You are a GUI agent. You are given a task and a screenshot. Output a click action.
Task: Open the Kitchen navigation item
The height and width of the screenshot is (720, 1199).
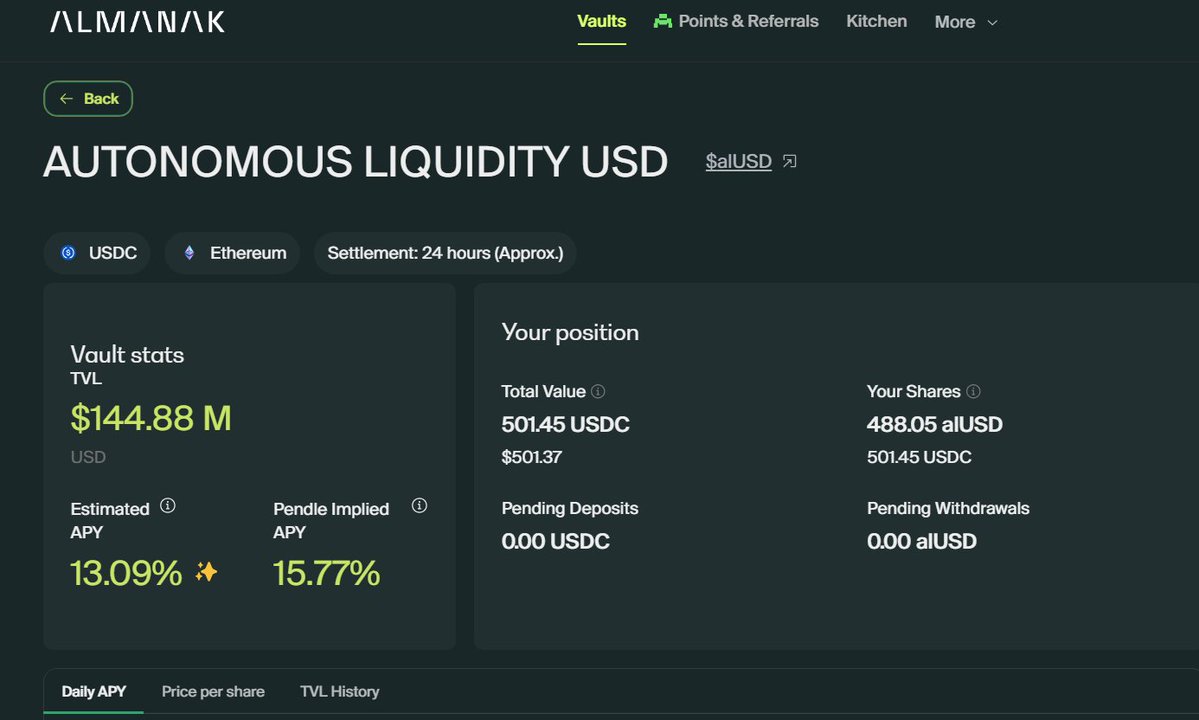(x=877, y=21)
